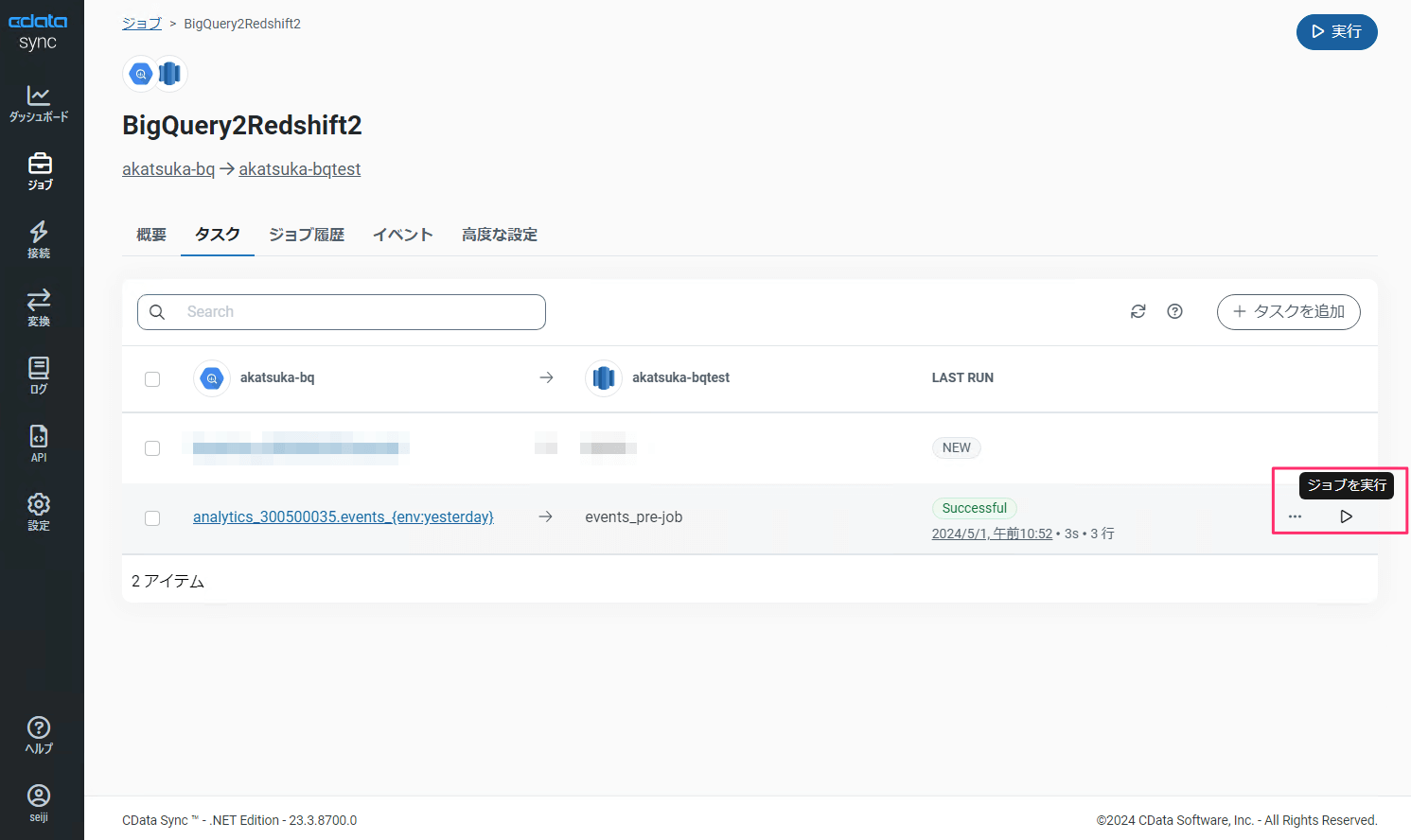This screenshot has width=1411, height=840.
Task: Click the akatsuka-bq BigQuery icon in table header
Action: [212, 378]
